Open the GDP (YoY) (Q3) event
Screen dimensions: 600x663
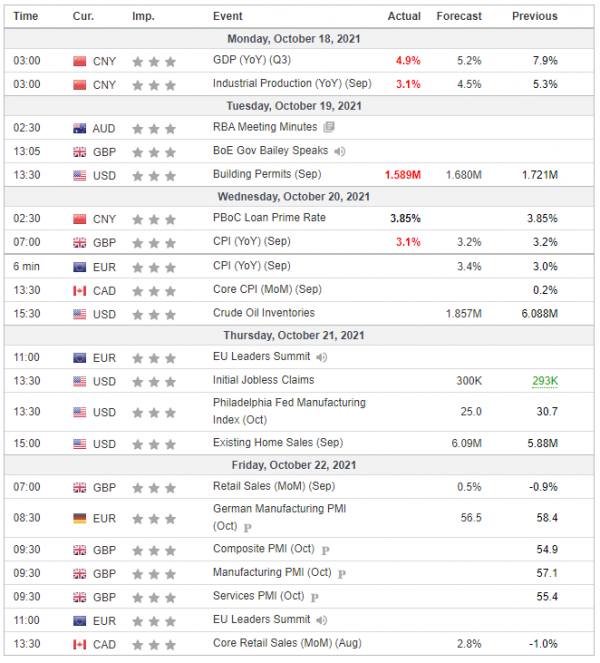tap(252, 60)
